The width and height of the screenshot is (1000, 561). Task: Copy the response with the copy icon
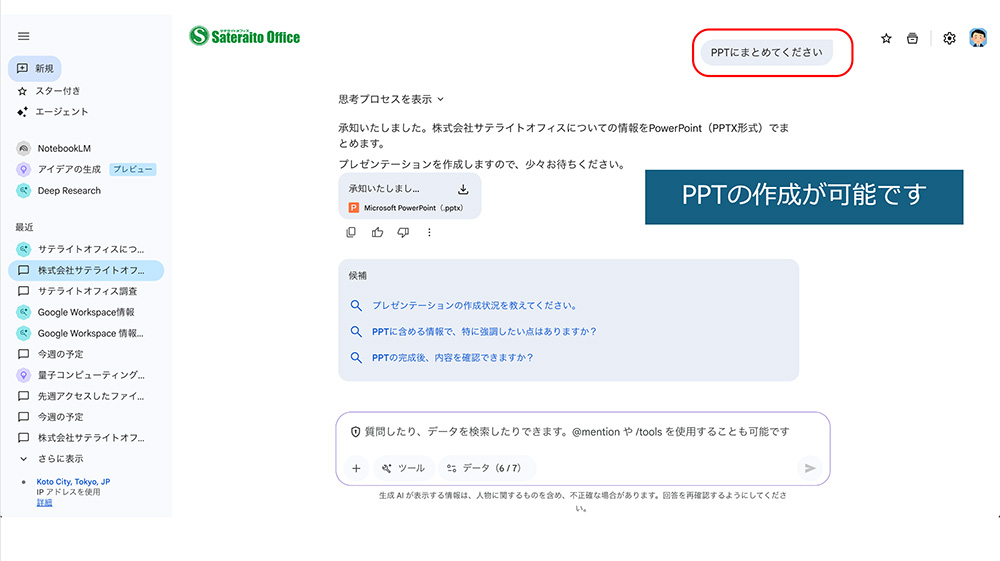point(351,233)
